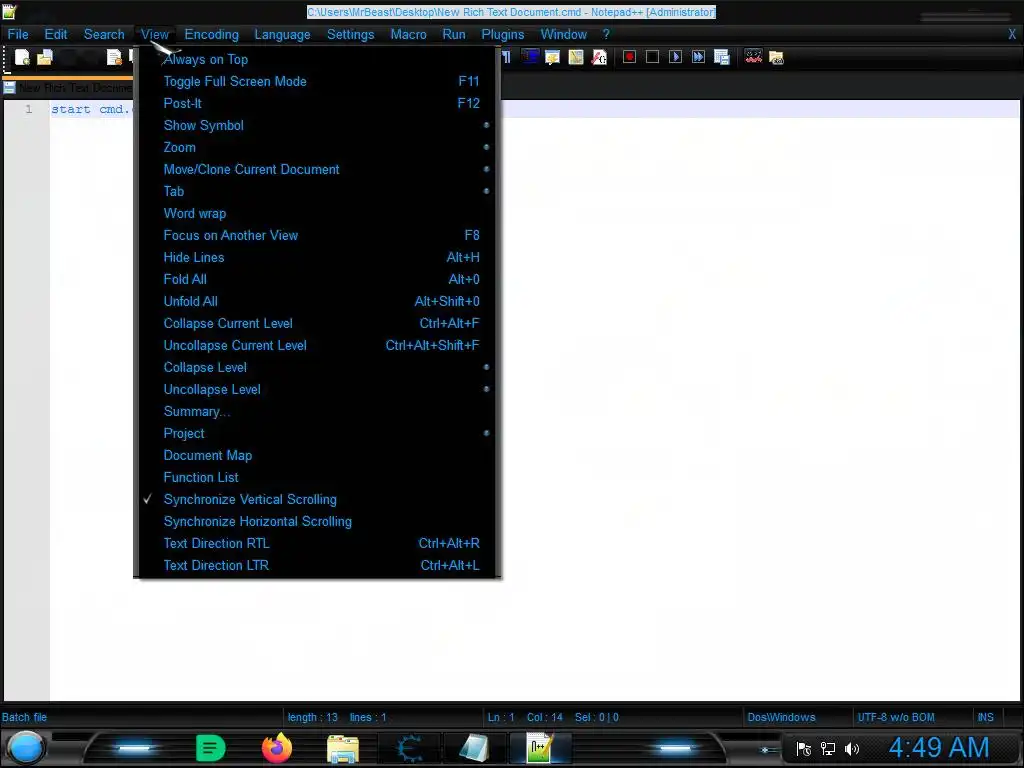Toggle Word wrap option
The height and width of the screenshot is (768, 1024).
pos(317,214)
